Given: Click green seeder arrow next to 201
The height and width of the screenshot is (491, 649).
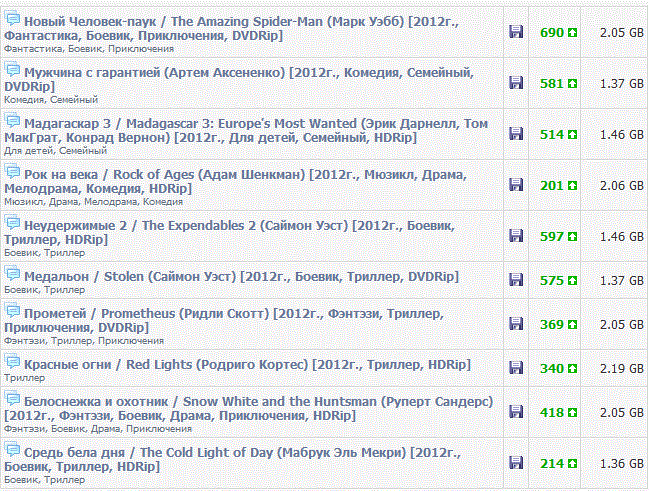Looking at the screenshot, I should pyautogui.click(x=572, y=185).
